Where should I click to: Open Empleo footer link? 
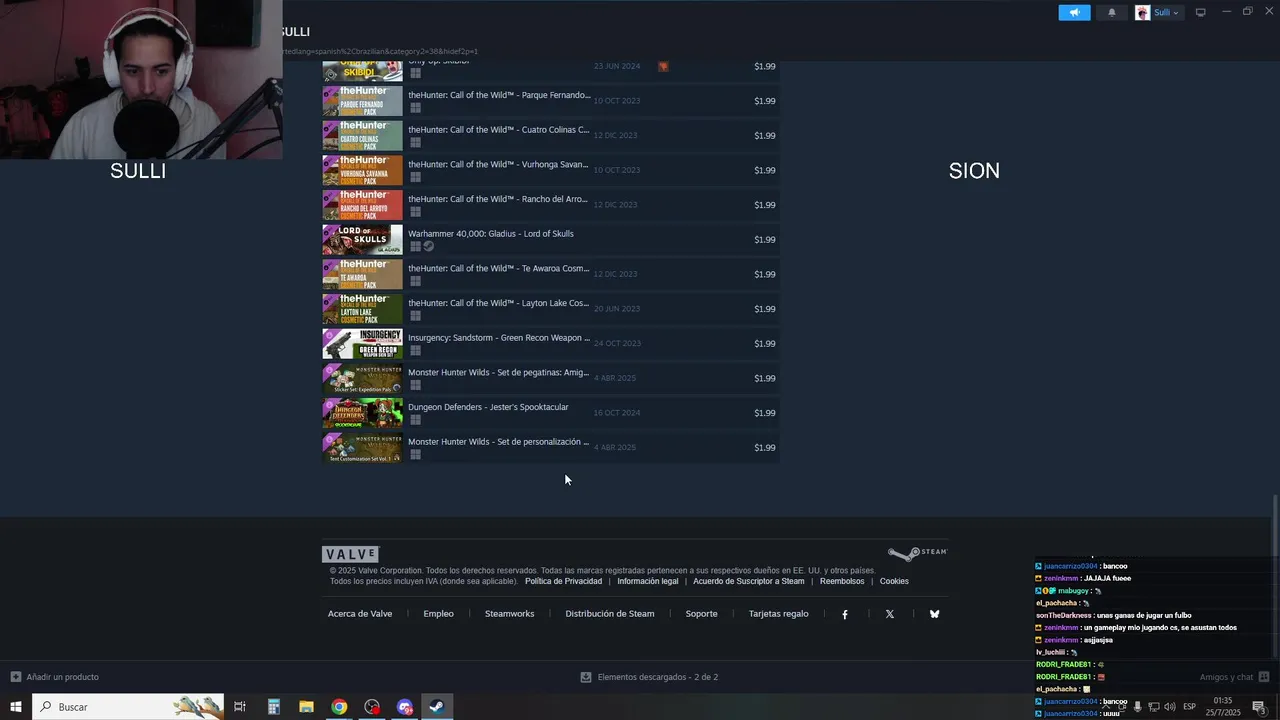438,614
